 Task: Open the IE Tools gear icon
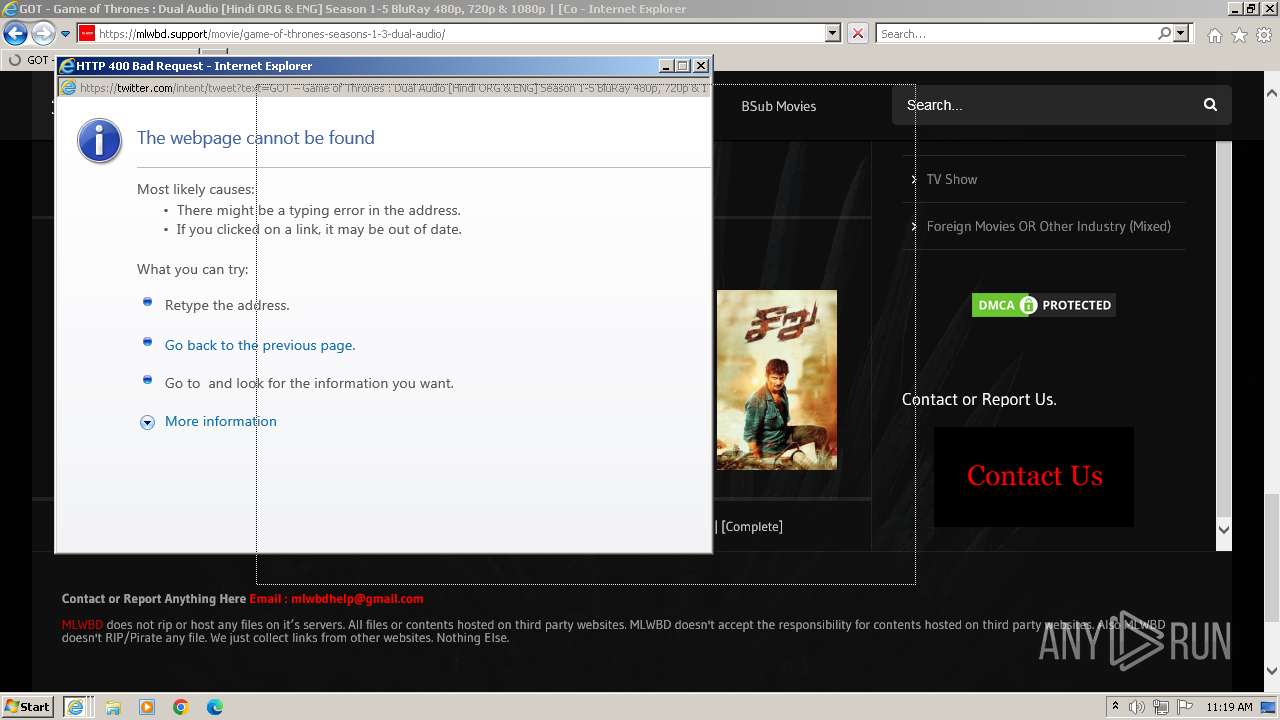pyautogui.click(x=1264, y=35)
